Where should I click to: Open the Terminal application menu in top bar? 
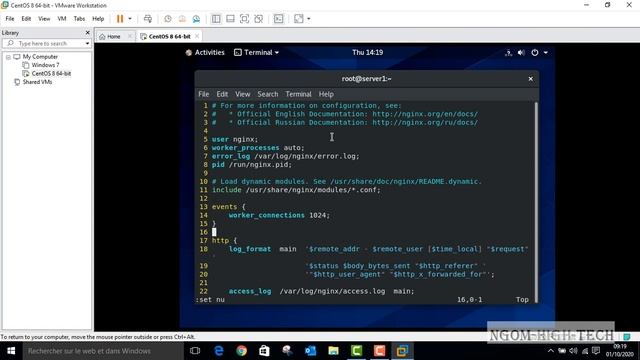click(256, 52)
